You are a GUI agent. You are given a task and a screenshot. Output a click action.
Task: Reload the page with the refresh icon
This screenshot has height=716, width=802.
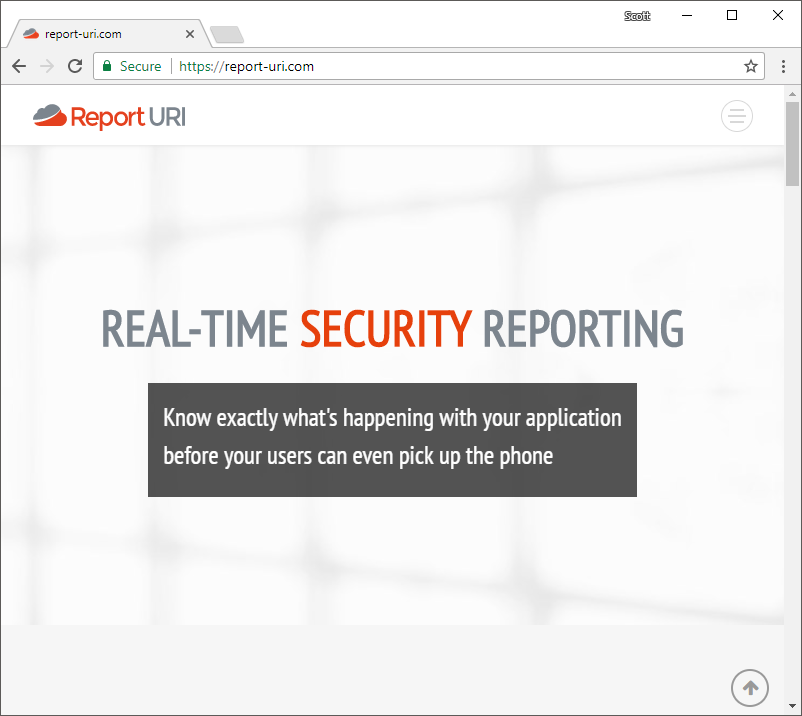pos(75,66)
